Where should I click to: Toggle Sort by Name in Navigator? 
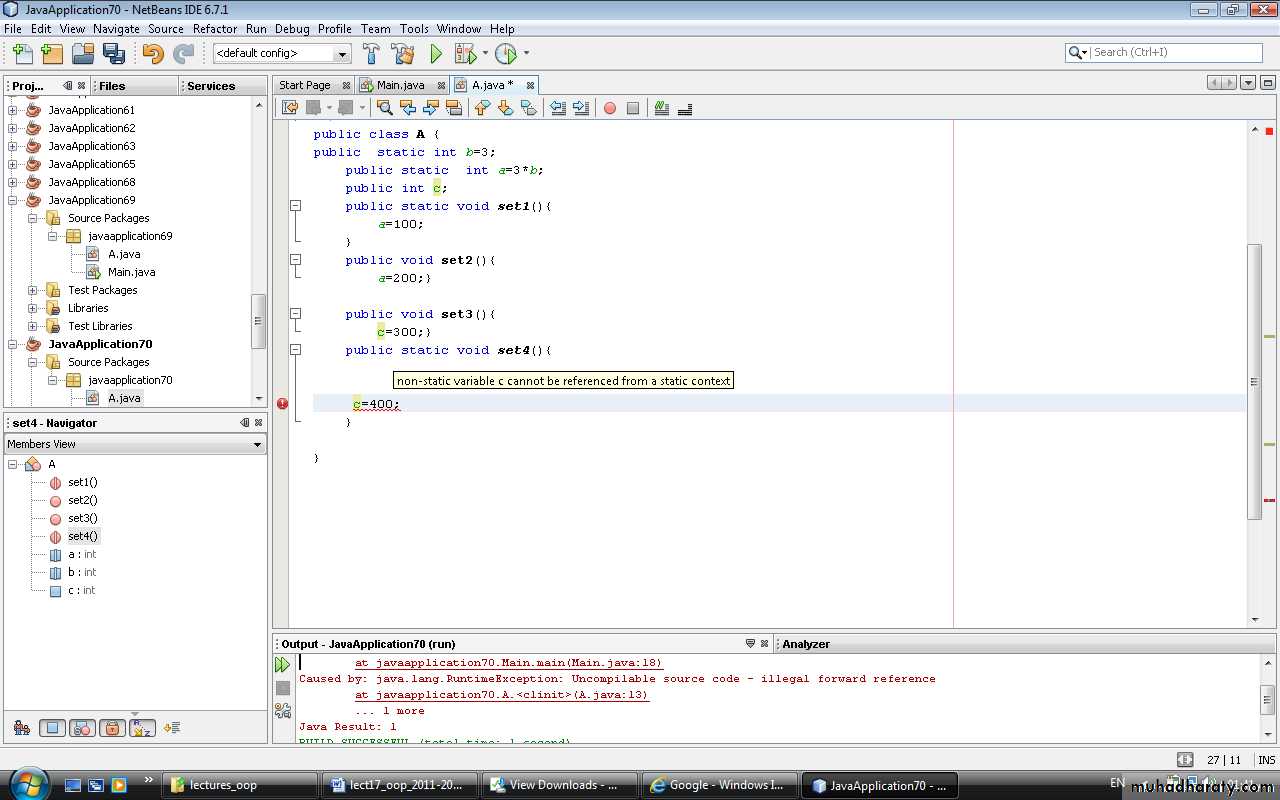pyautogui.click(x=142, y=728)
